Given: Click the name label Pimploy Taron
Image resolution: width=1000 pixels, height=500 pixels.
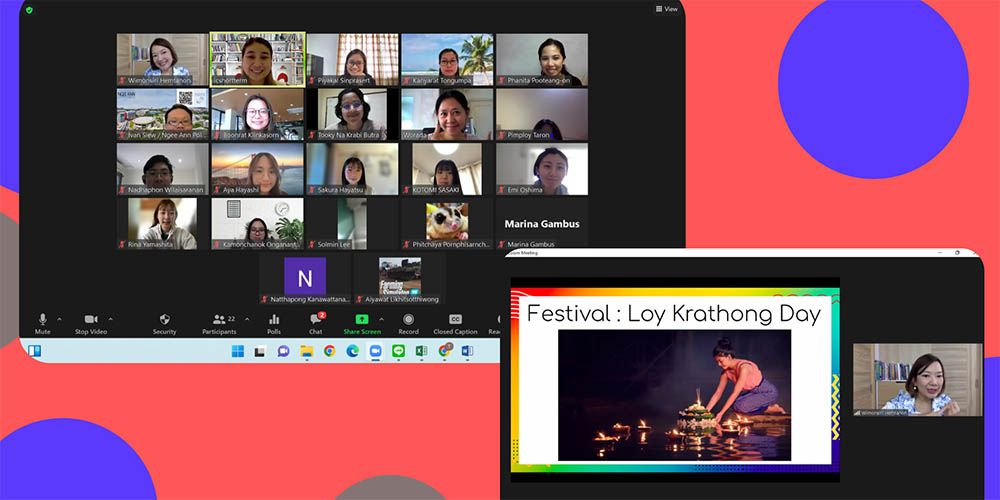Looking at the screenshot, I should tap(528, 135).
